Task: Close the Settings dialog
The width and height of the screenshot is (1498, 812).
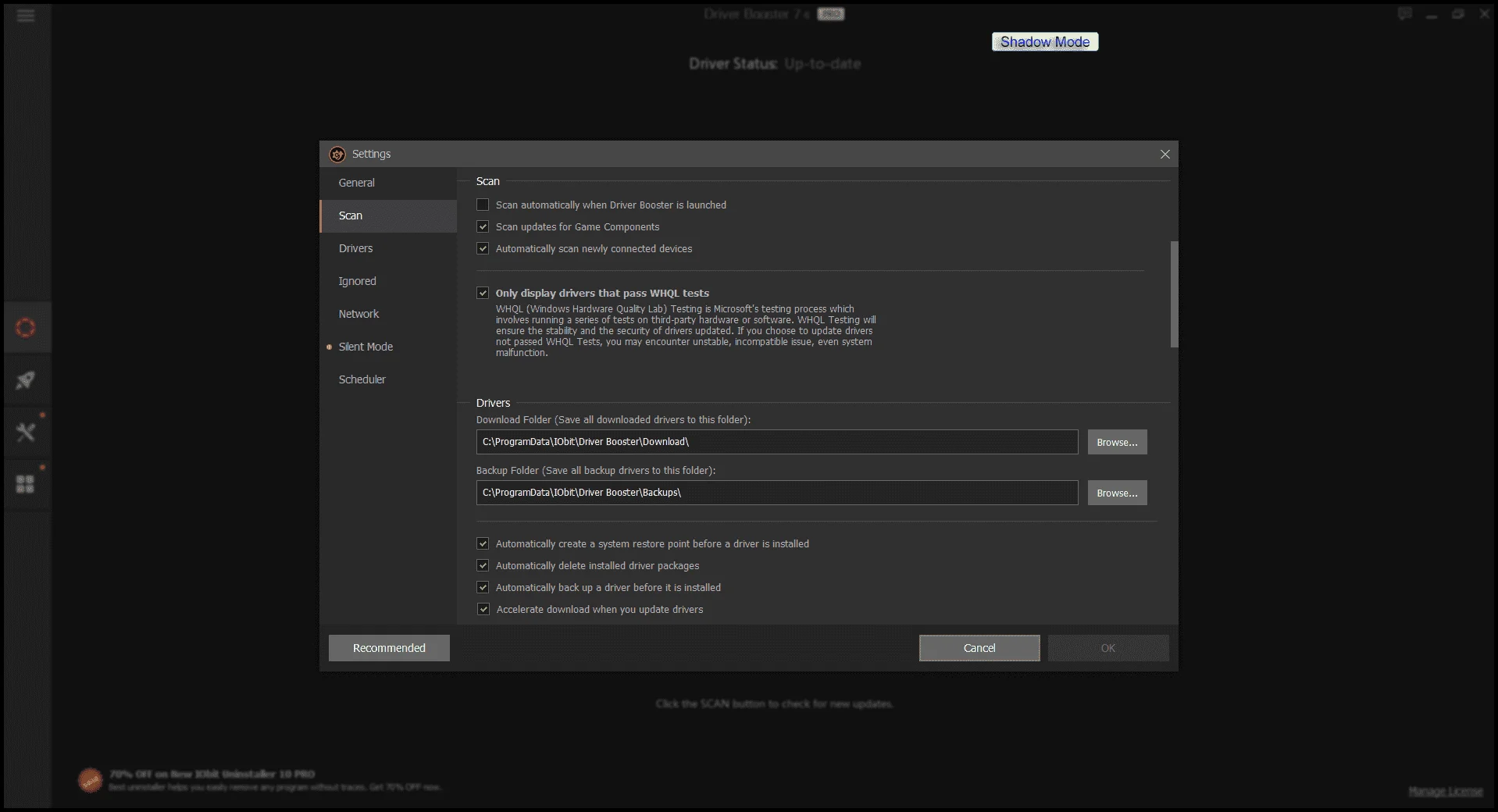Action: pos(1165,155)
